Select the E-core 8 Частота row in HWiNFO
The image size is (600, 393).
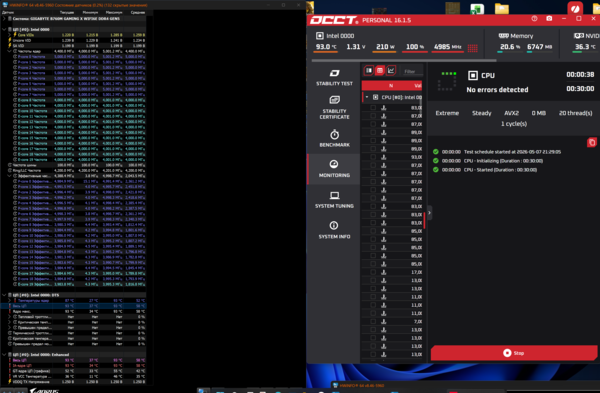(x=79, y=100)
